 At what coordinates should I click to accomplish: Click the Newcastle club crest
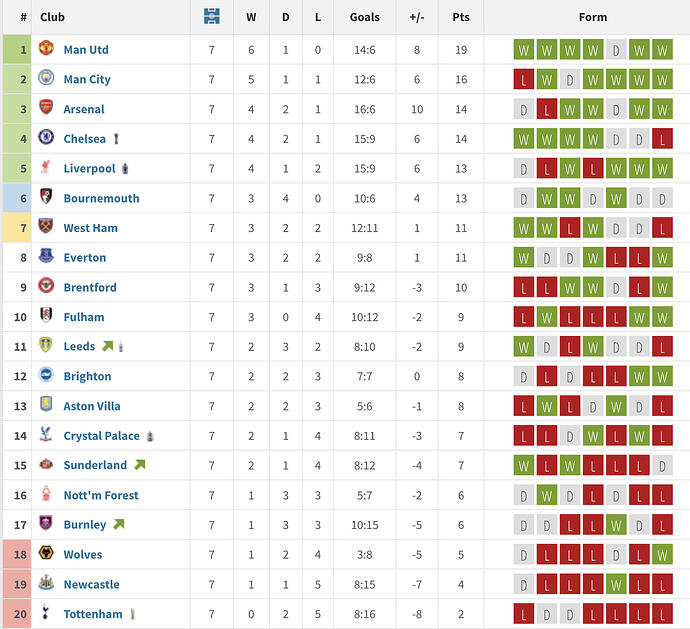(x=46, y=584)
